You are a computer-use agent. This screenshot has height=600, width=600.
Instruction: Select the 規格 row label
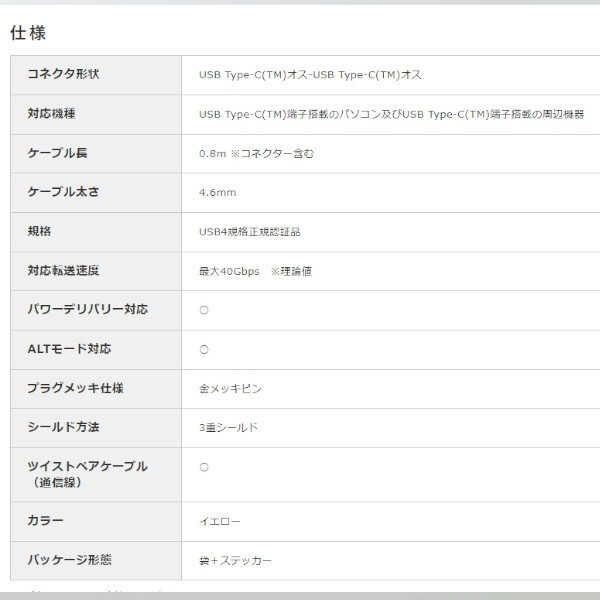[39, 231]
